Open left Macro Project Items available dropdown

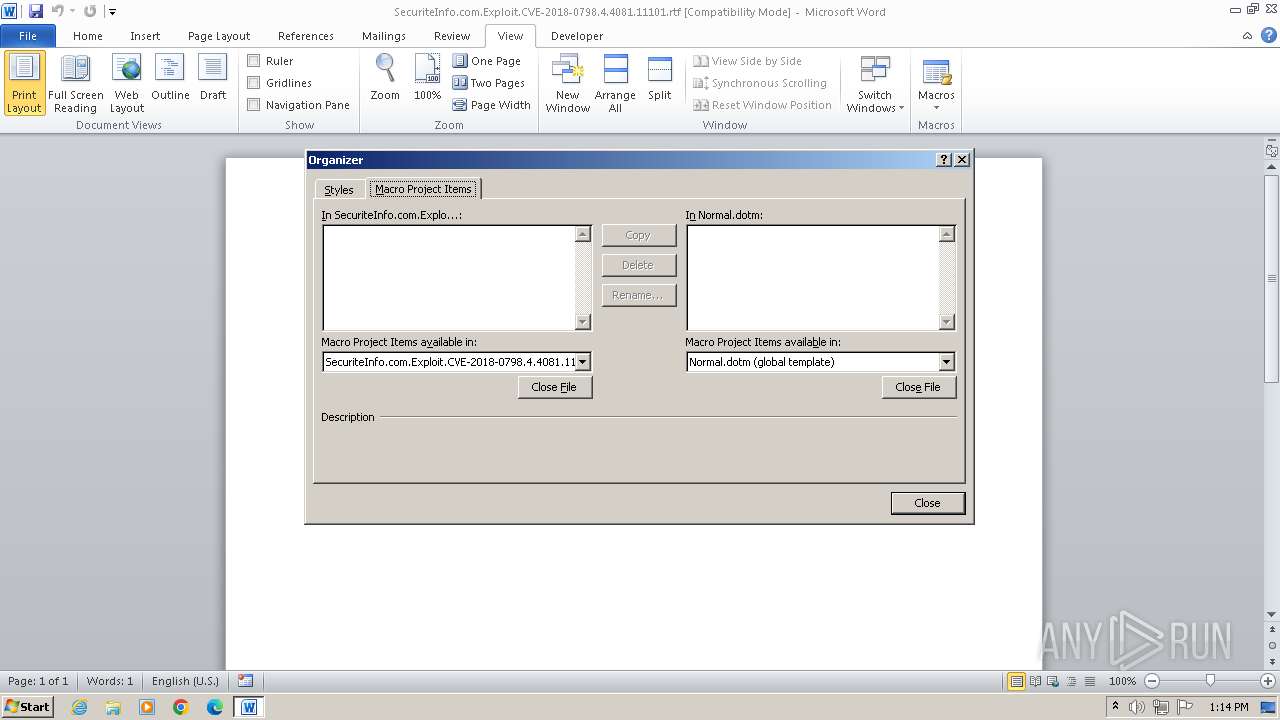pos(583,362)
